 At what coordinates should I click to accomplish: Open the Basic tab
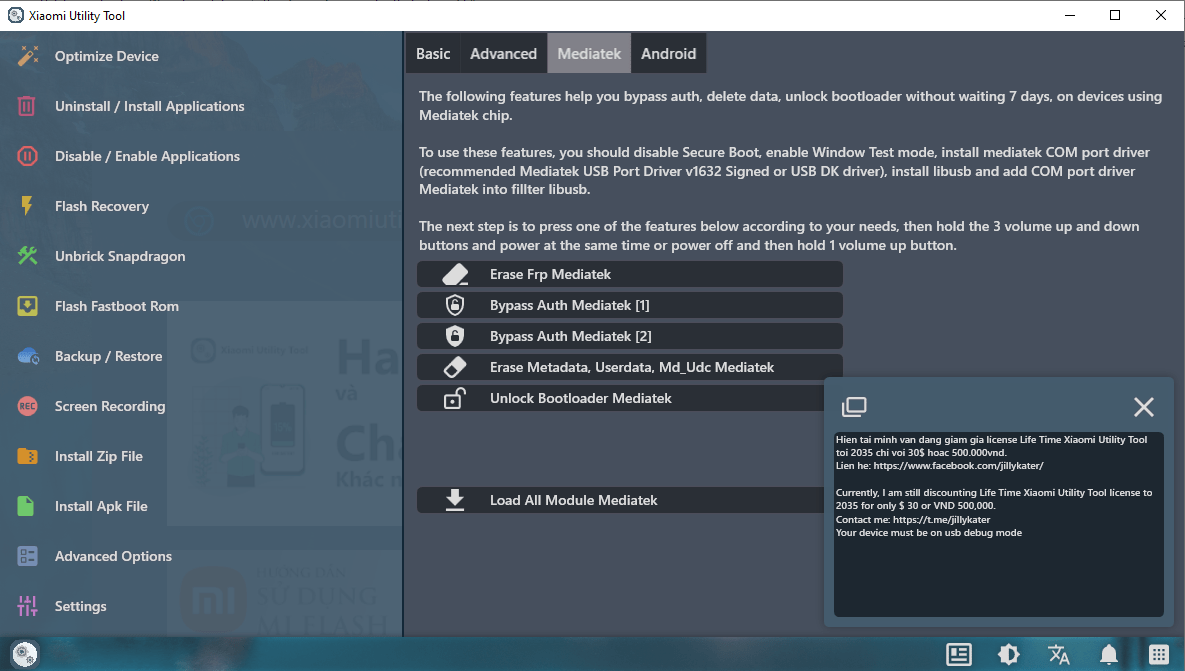click(x=433, y=53)
